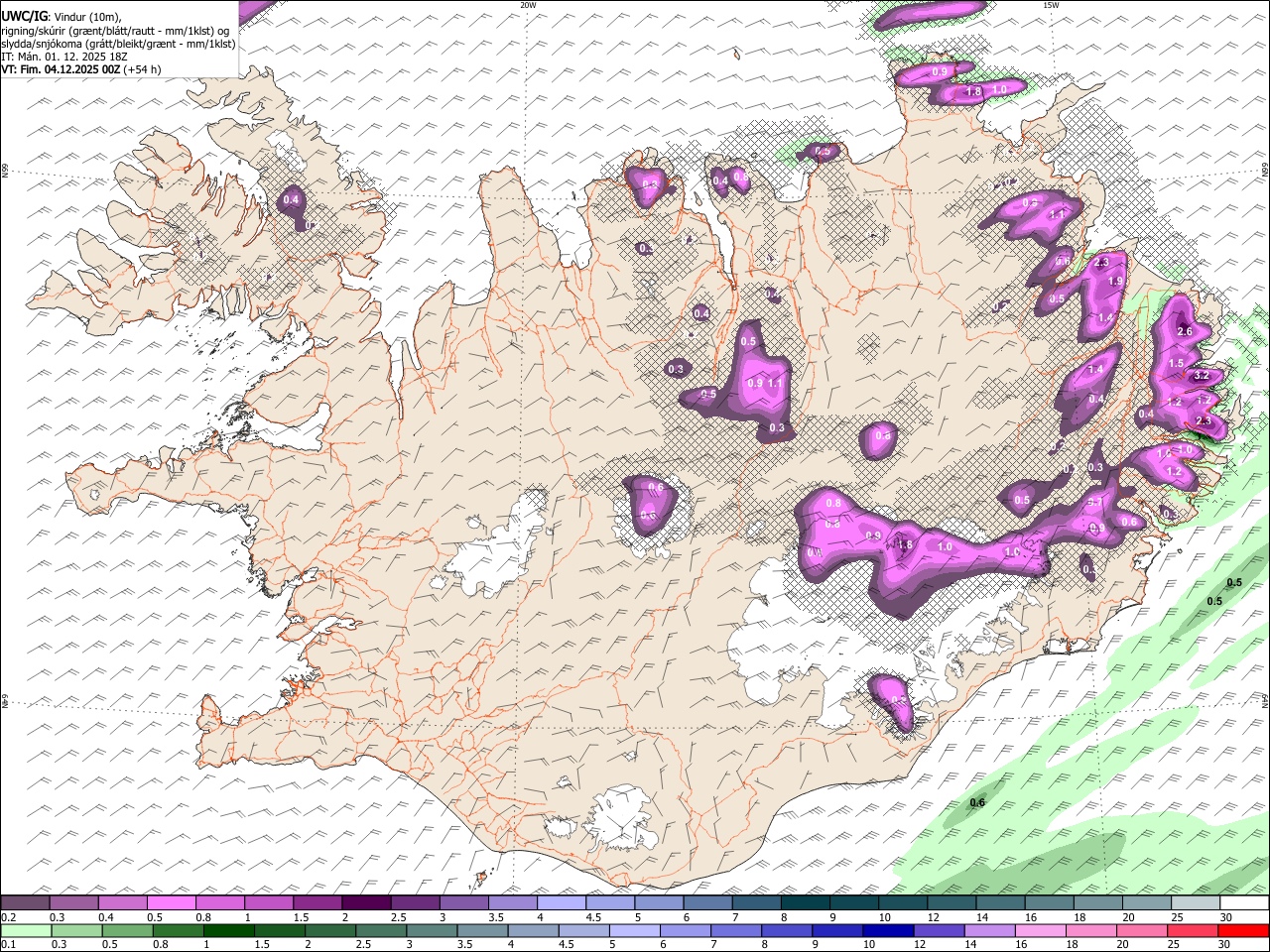Click the '20' label in the snow legend row
This screenshot has height=952, width=1270.
[1128, 917]
